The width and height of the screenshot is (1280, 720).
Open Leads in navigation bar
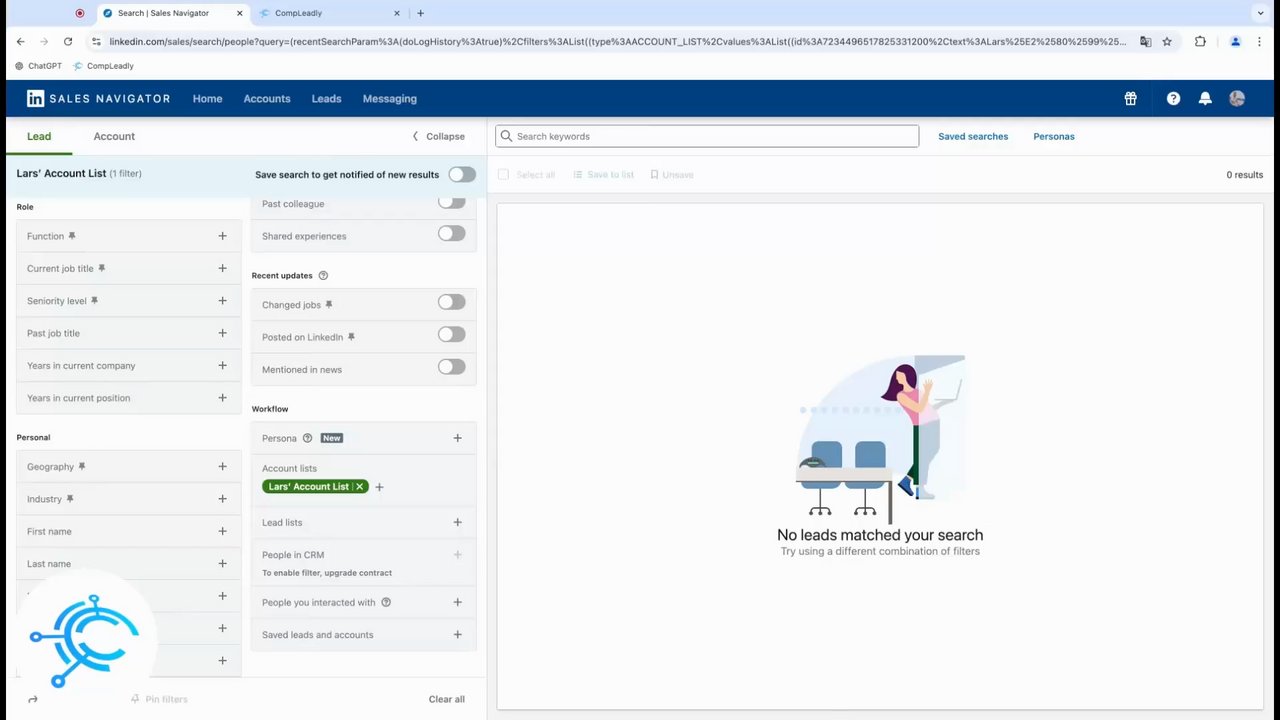[326, 99]
